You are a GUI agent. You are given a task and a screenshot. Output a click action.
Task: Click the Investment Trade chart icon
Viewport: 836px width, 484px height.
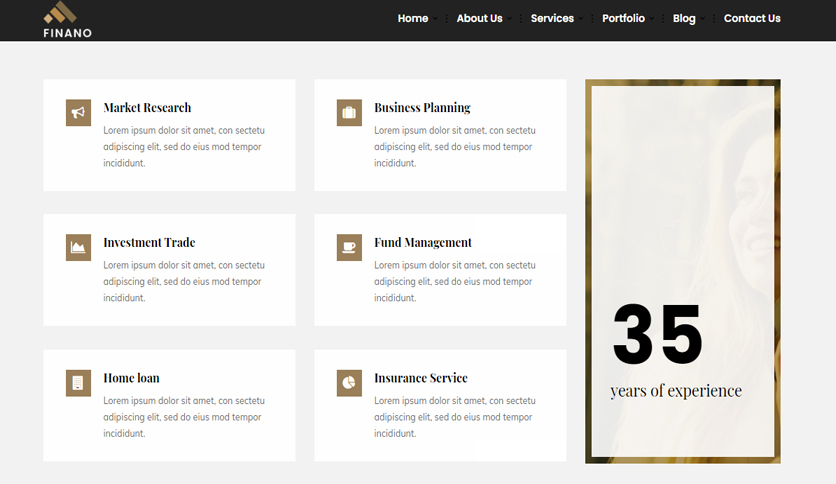click(x=78, y=247)
